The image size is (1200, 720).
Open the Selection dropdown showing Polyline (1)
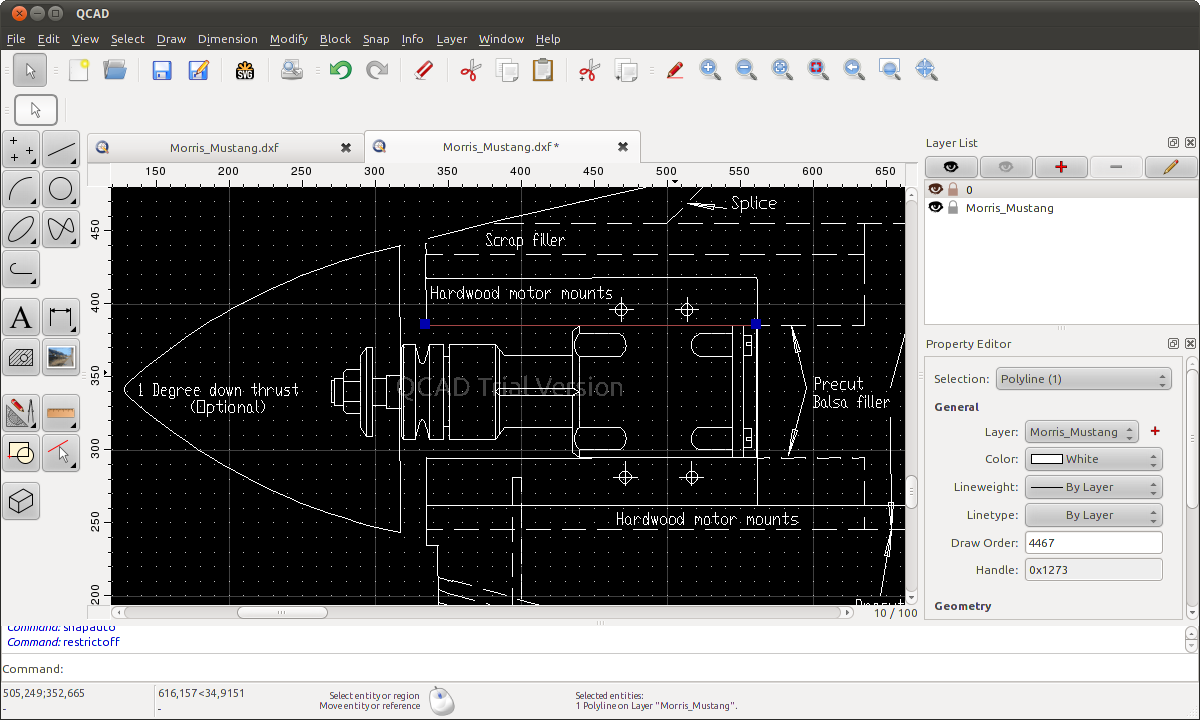pos(1083,379)
